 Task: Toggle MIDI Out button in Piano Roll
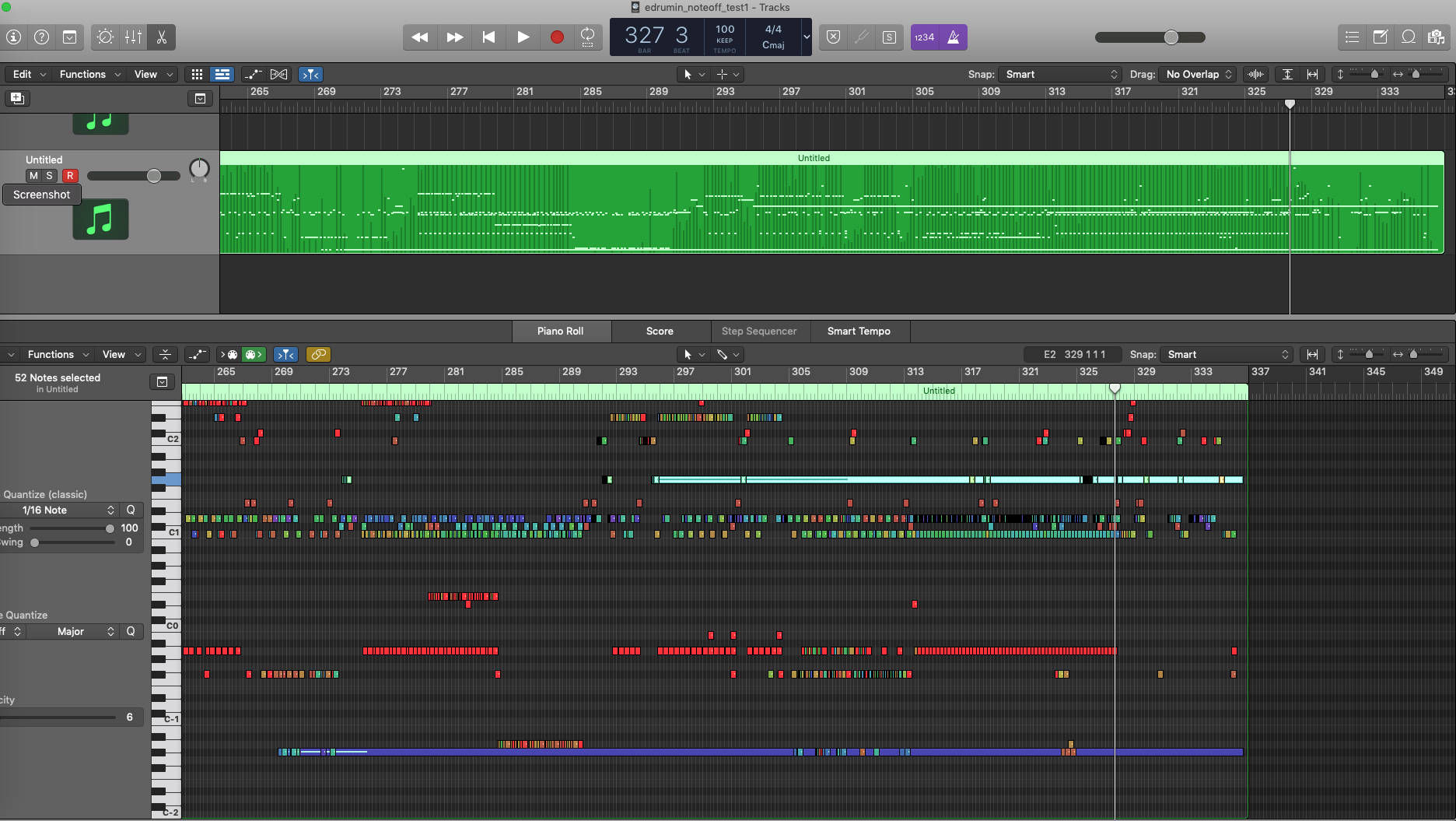pyautogui.click(x=254, y=354)
